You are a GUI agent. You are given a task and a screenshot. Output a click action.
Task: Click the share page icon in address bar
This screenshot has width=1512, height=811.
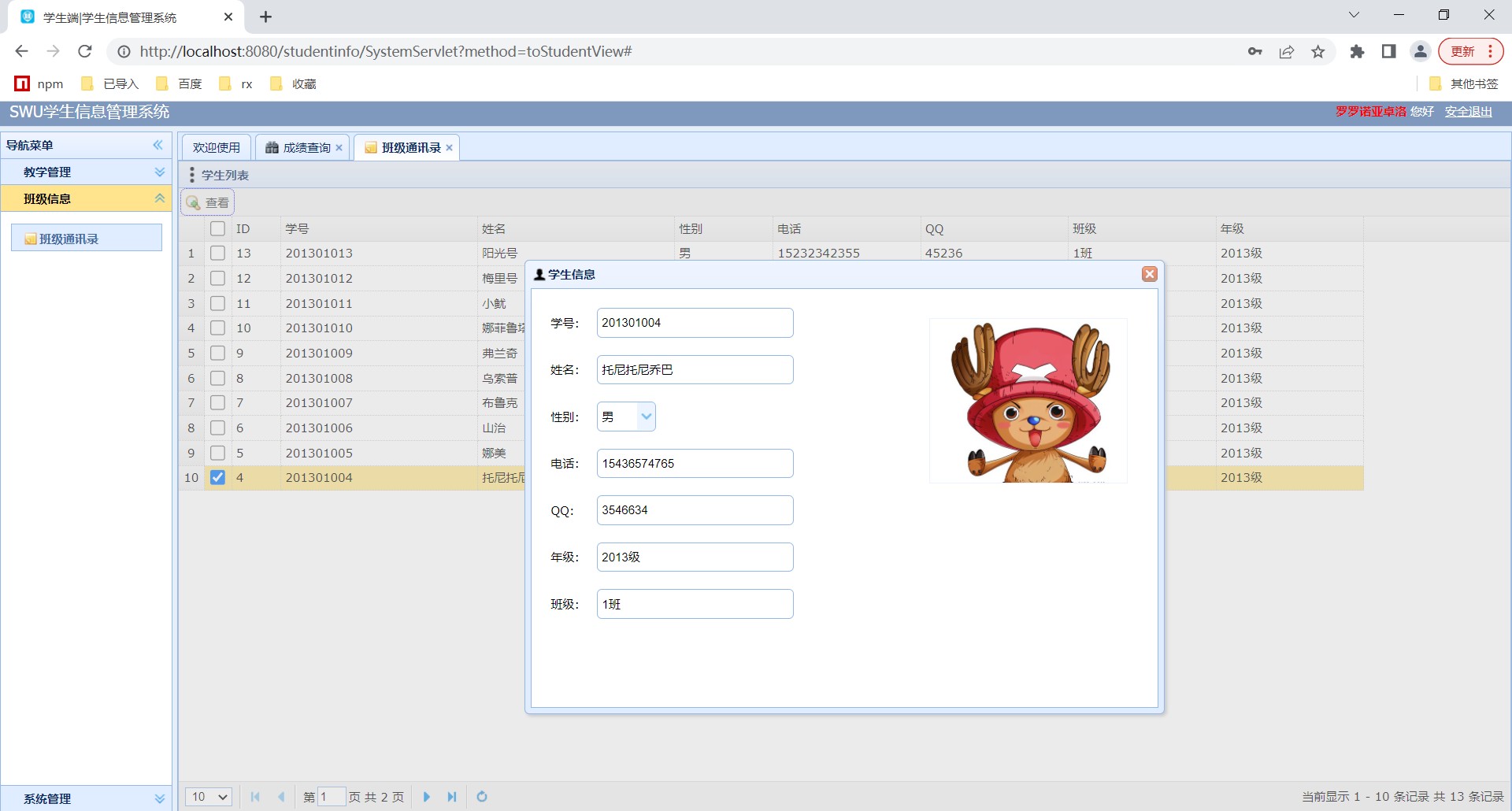pyautogui.click(x=1287, y=51)
